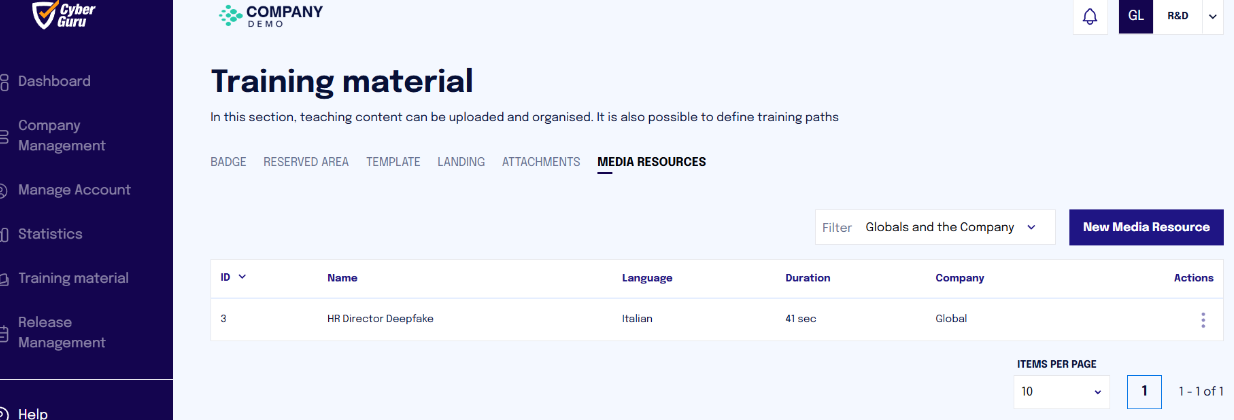Open the Help section
This screenshot has height=420, width=1234.
click(x=33, y=413)
